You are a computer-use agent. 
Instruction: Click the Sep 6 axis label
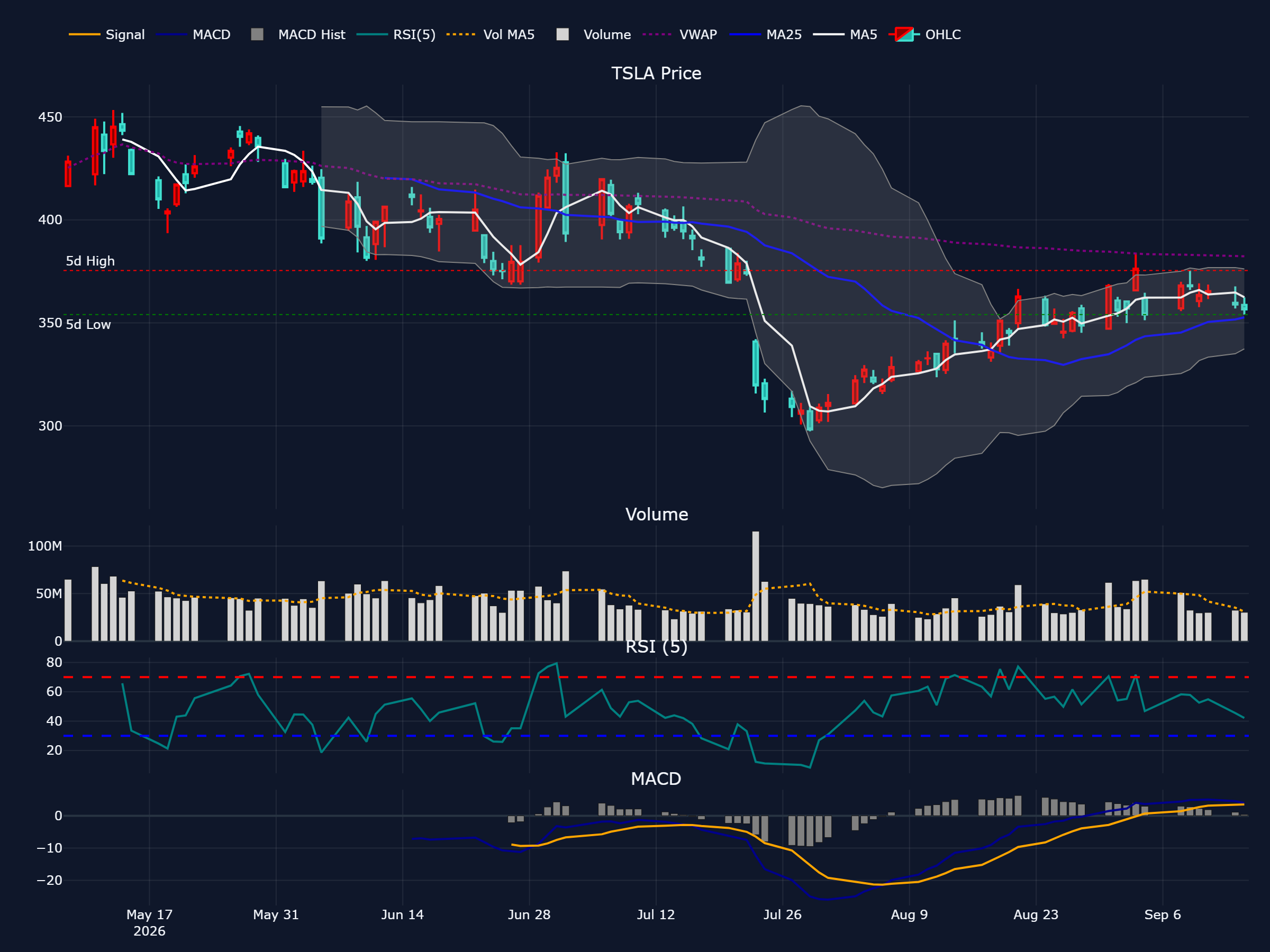click(1163, 914)
